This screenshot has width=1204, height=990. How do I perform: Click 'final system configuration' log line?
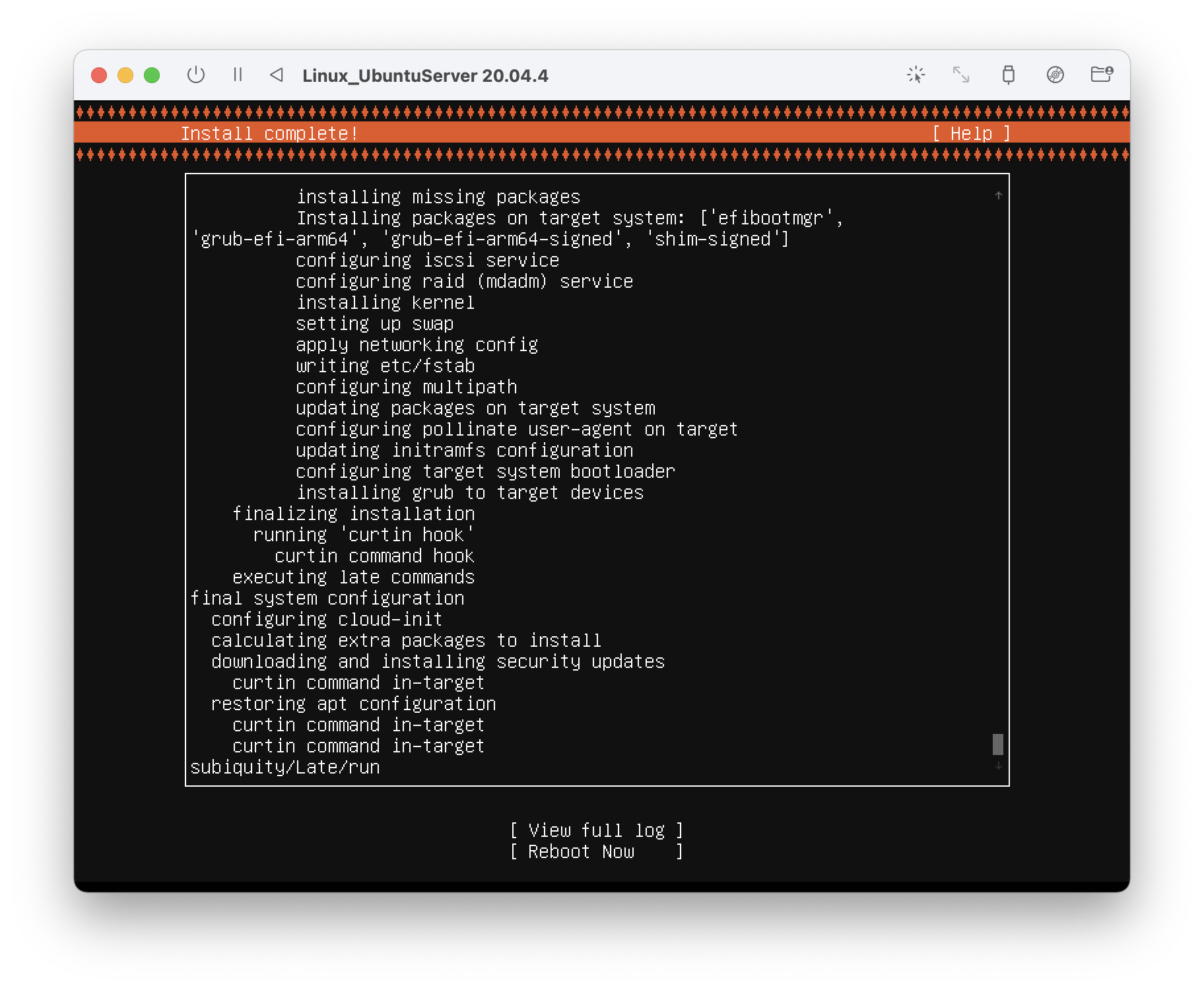pyautogui.click(x=327, y=599)
